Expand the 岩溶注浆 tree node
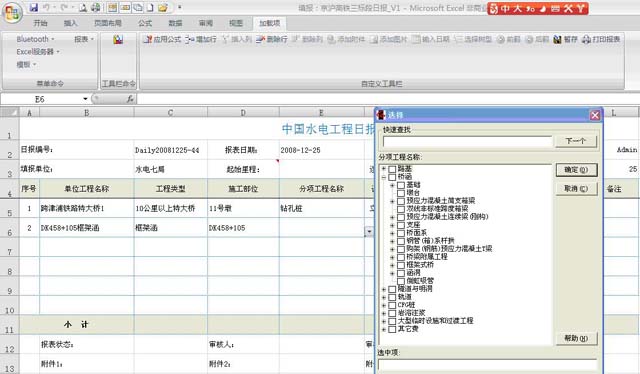640x374 pixels. point(384,313)
